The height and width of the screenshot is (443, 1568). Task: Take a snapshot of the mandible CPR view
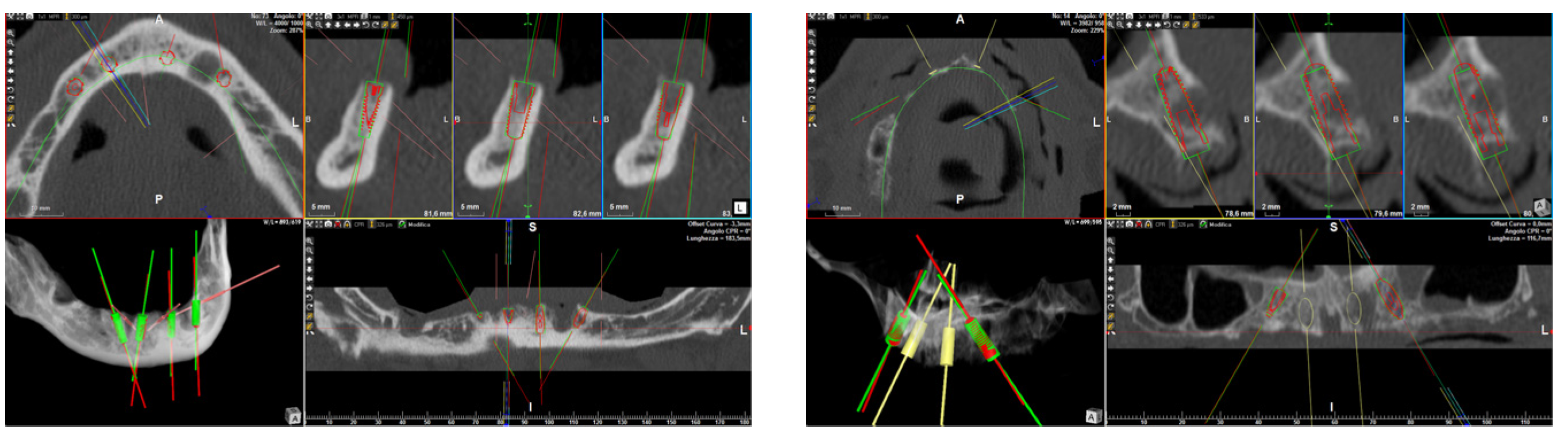pos(329,225)
